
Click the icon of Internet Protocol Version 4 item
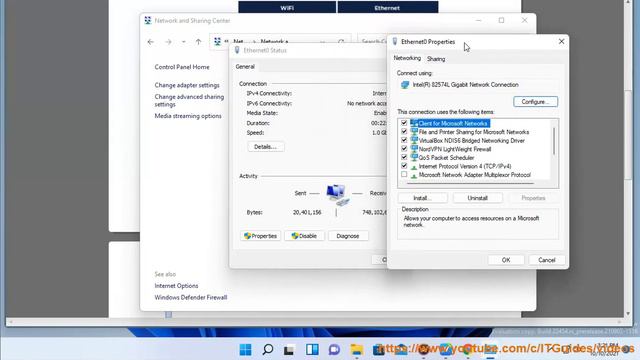coord(414,167)
